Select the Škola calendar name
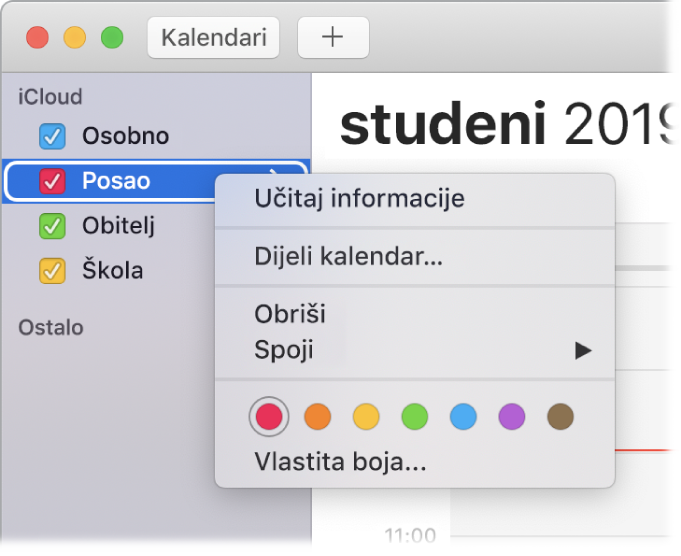The width and height of the screenshot is (681, 556). point(112,270)
